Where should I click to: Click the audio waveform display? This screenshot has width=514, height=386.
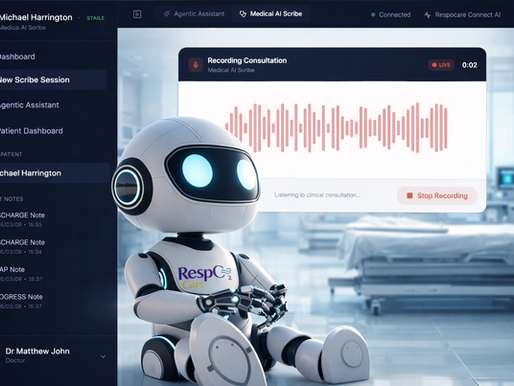coord(336,128)
